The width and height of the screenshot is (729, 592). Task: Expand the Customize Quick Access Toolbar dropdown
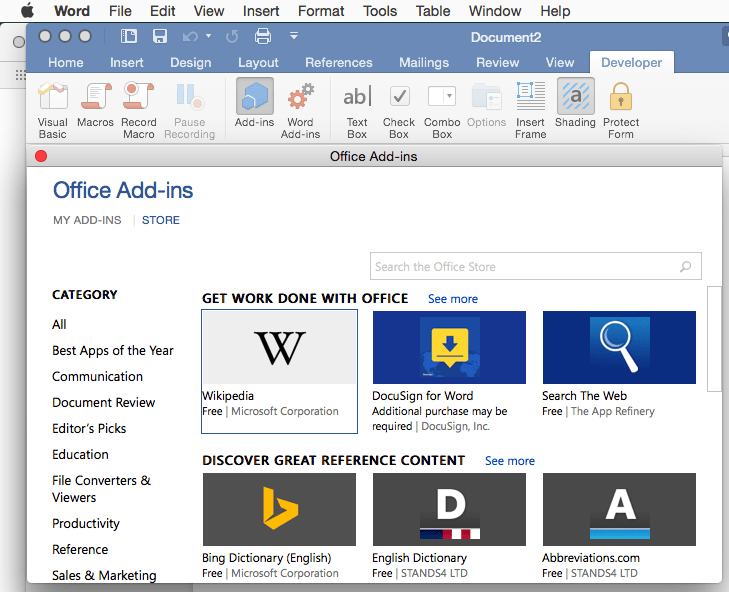(294, 36)
